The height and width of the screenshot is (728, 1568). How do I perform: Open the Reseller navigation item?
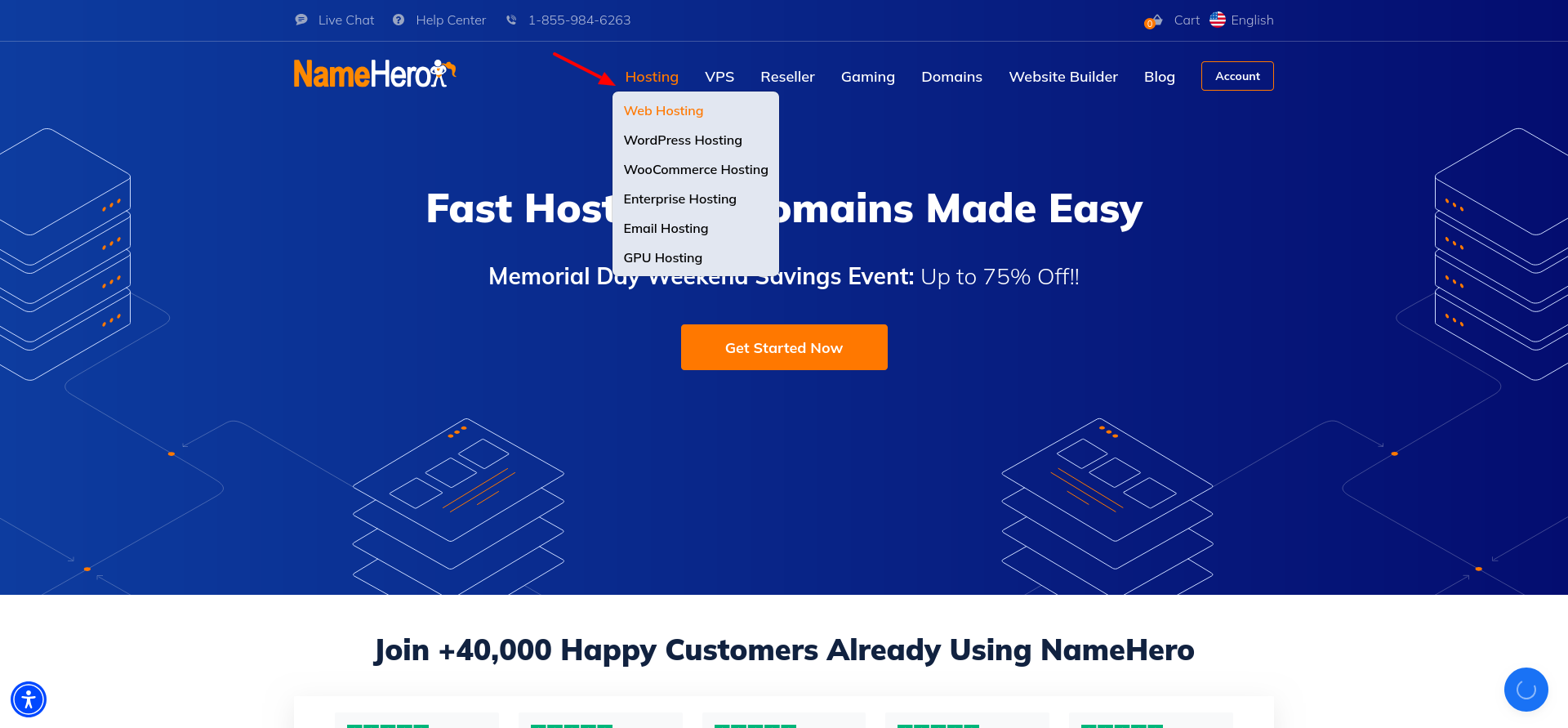(x=787, y=77)
